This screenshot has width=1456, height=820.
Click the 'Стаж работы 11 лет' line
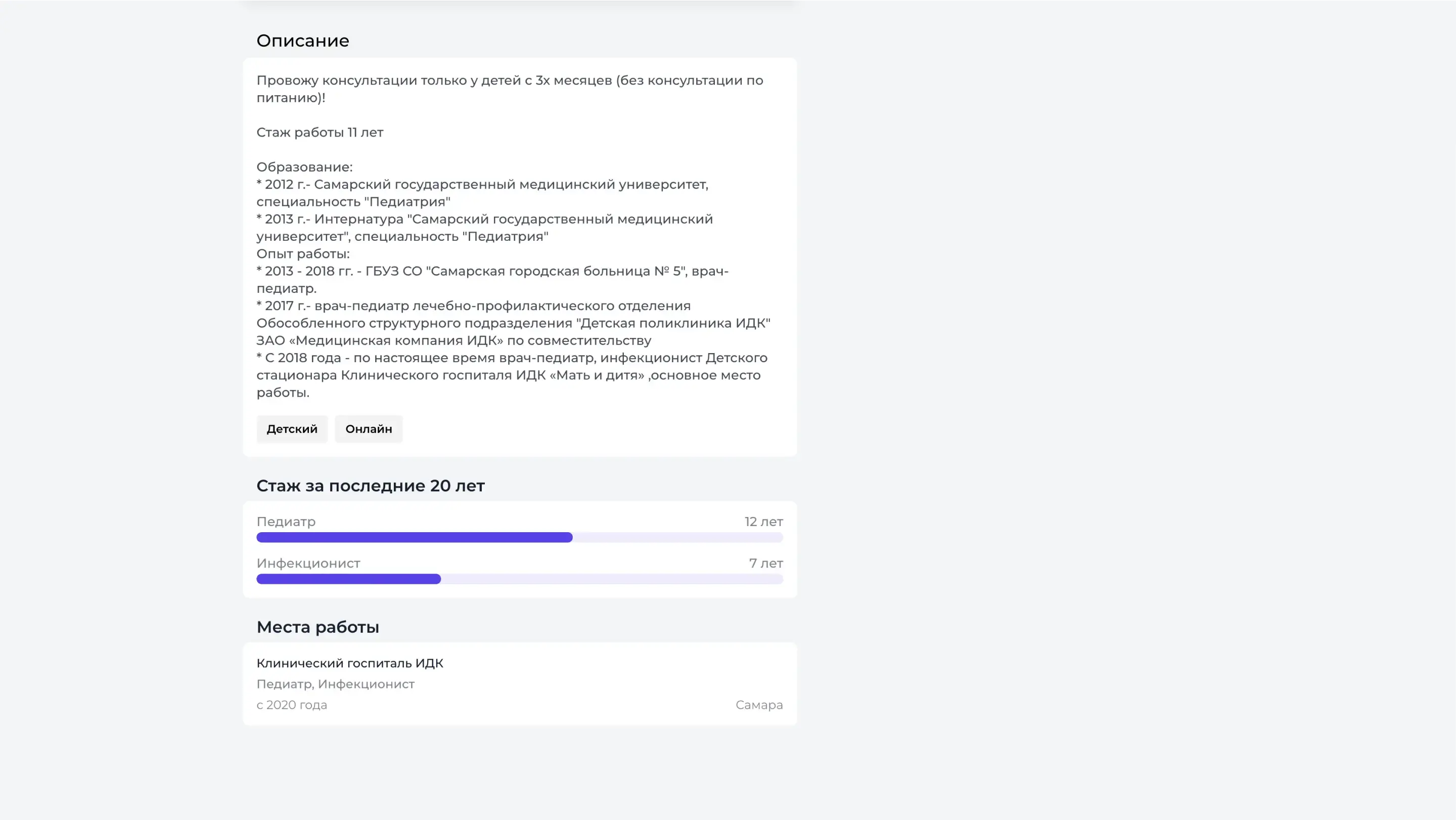pyautogui.click(x=320, y=133)
